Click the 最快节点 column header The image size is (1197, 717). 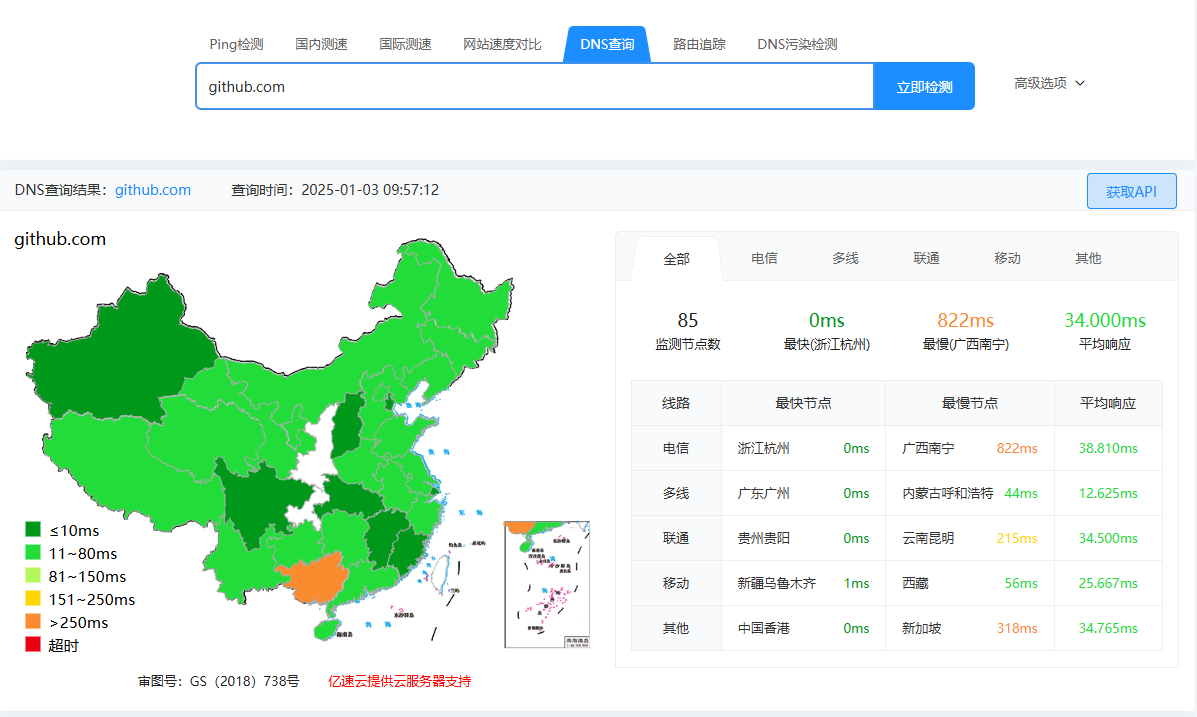803,402
